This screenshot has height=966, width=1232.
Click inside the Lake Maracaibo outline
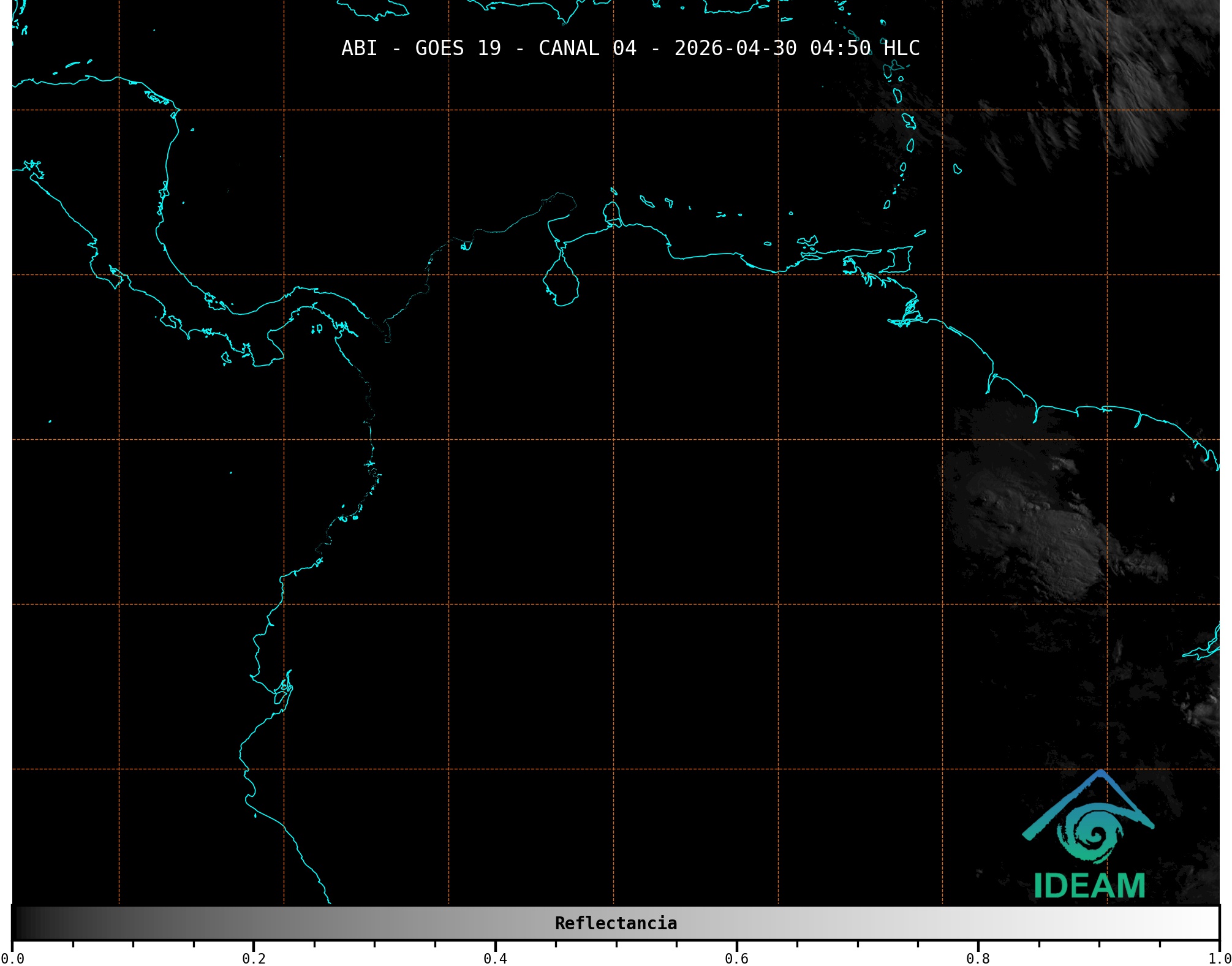(561, 284)
